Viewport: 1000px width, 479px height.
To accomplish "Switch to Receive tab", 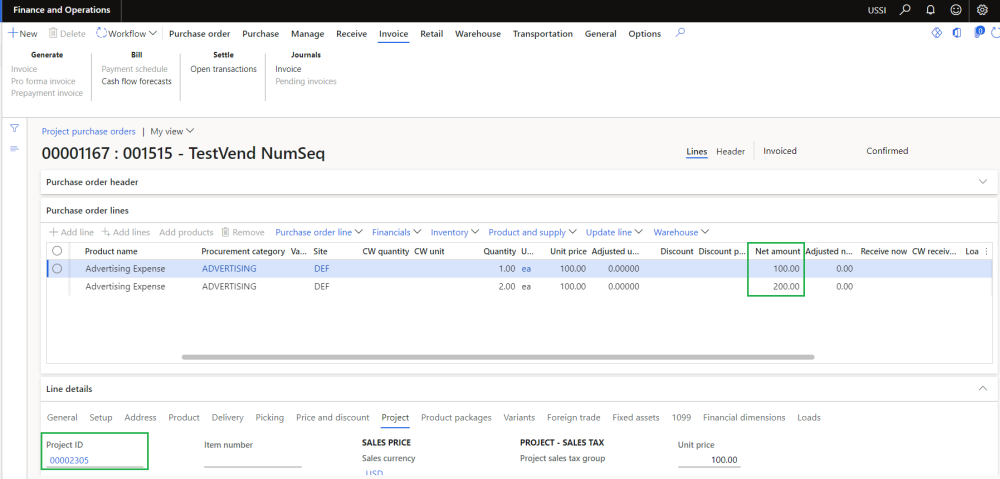I will [x=351, y=34].
